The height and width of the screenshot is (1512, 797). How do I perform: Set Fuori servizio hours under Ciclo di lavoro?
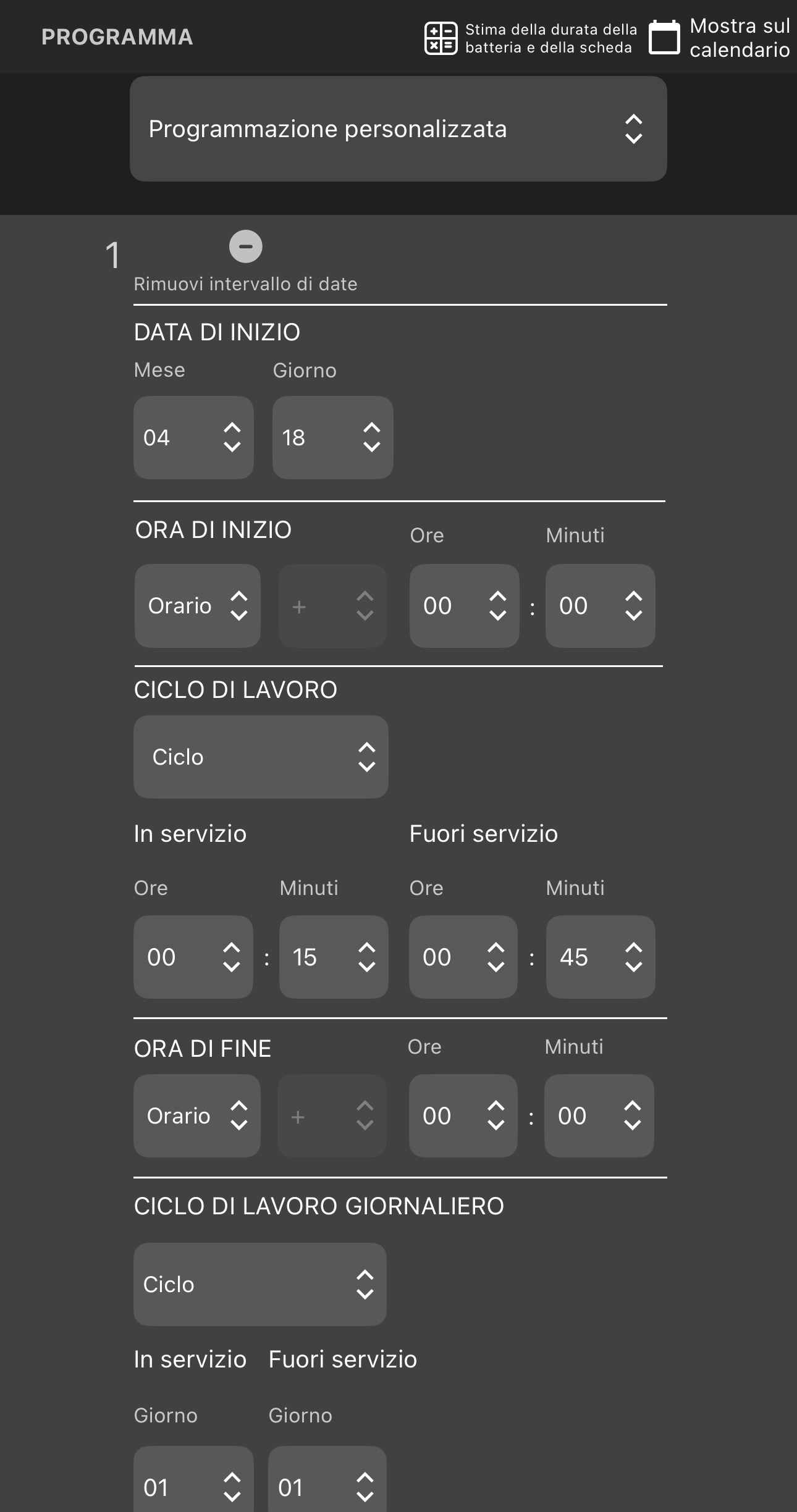[463, 957]
